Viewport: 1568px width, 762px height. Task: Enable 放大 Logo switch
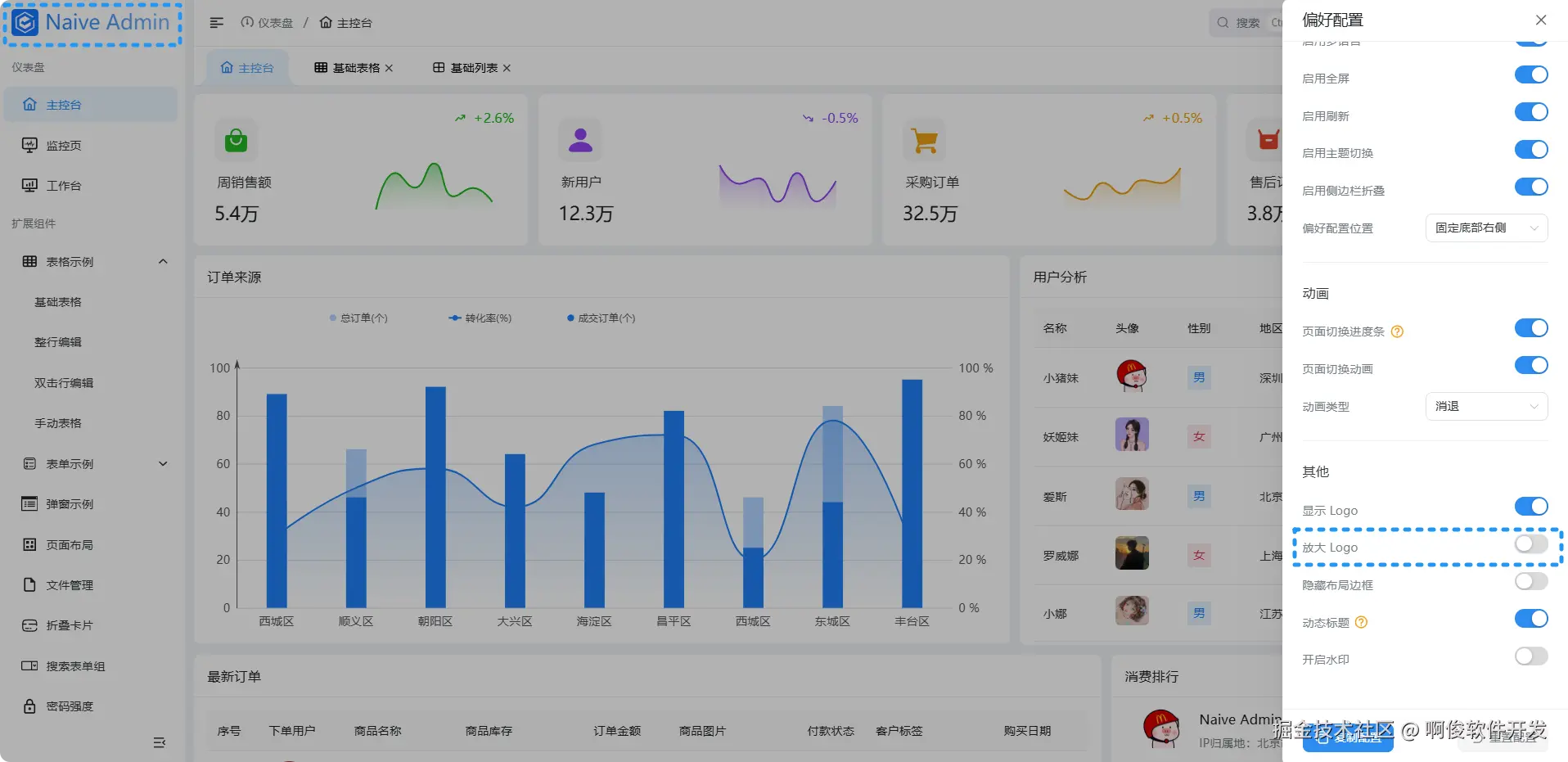(1530, 544)
